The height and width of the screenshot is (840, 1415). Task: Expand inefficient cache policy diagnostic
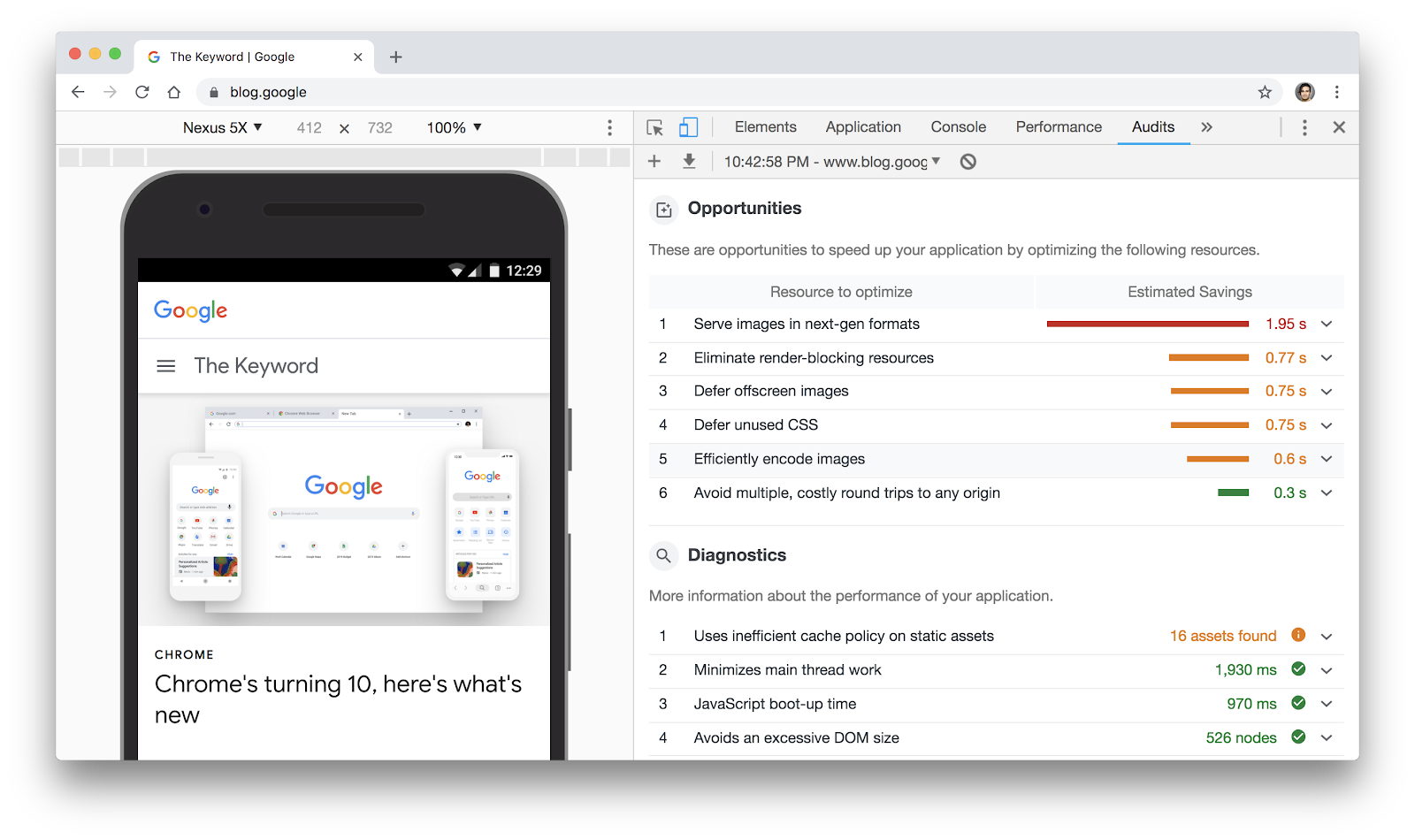(1327, 637)
